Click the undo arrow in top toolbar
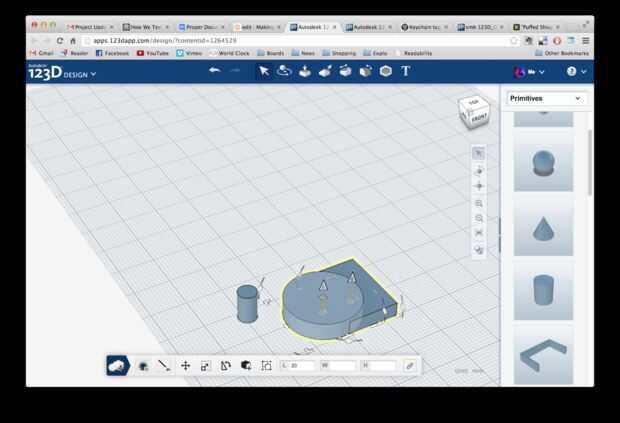Image resolution: width=620 pixels, height=423 pixels. (214, 71)
